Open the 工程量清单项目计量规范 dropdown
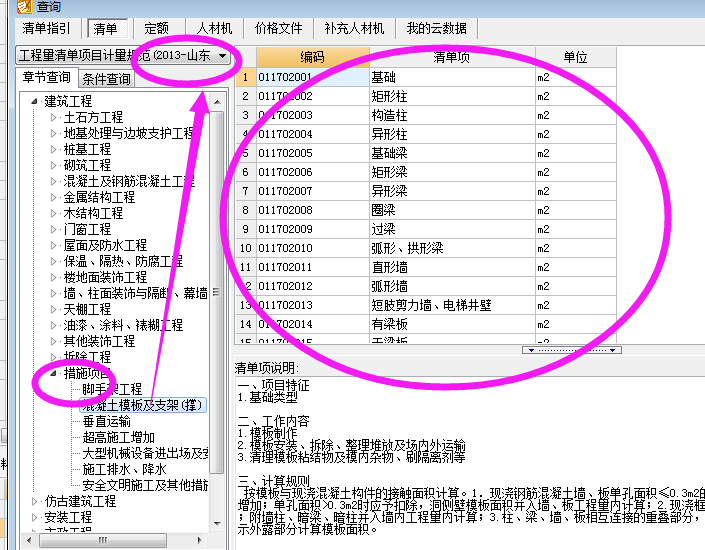This screenshot has width=705, height=550. [x=222, y=56]
